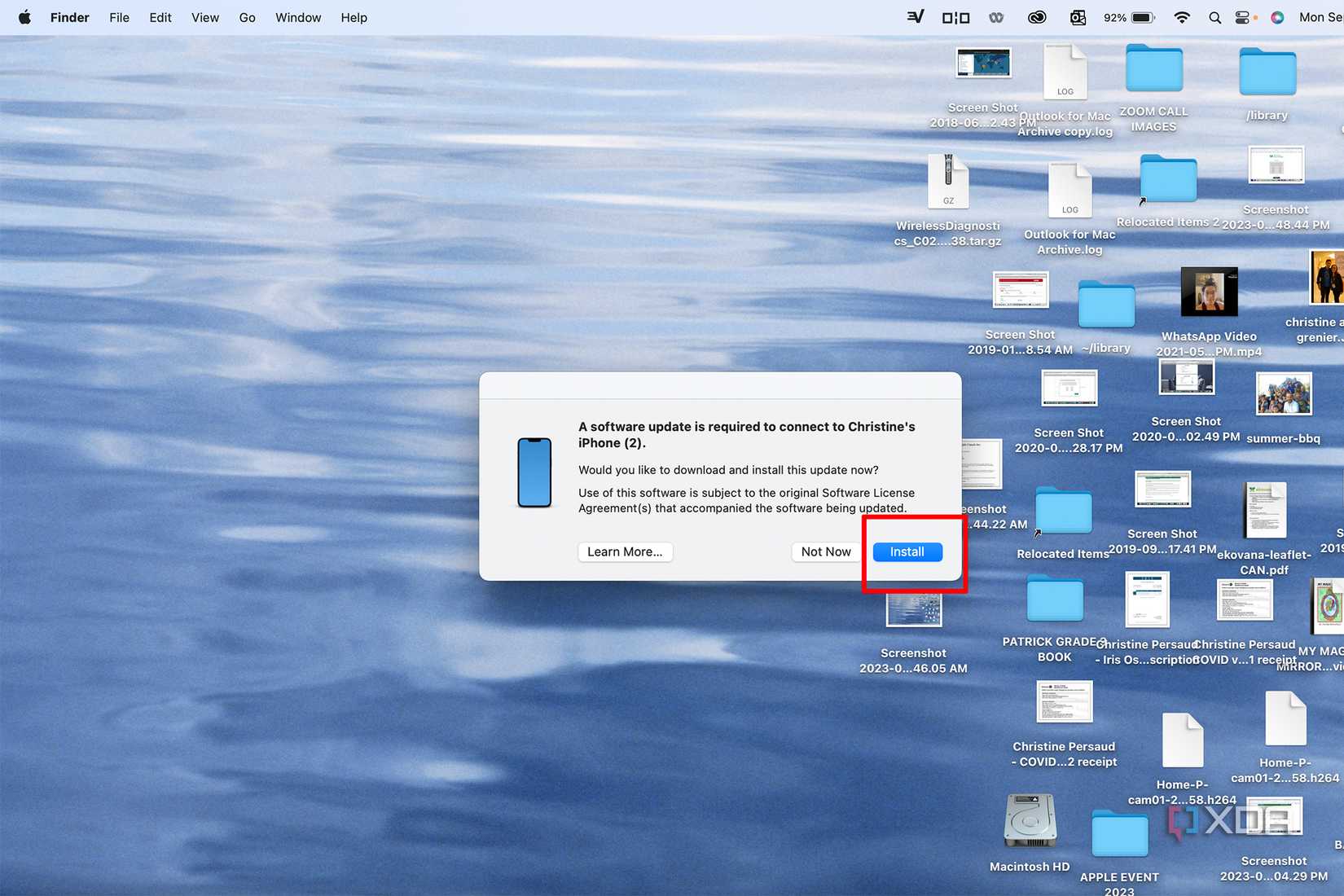Open the Finder menu
Image resolution: width=1344 pixels, height=896 pixels.
[69, 17]
